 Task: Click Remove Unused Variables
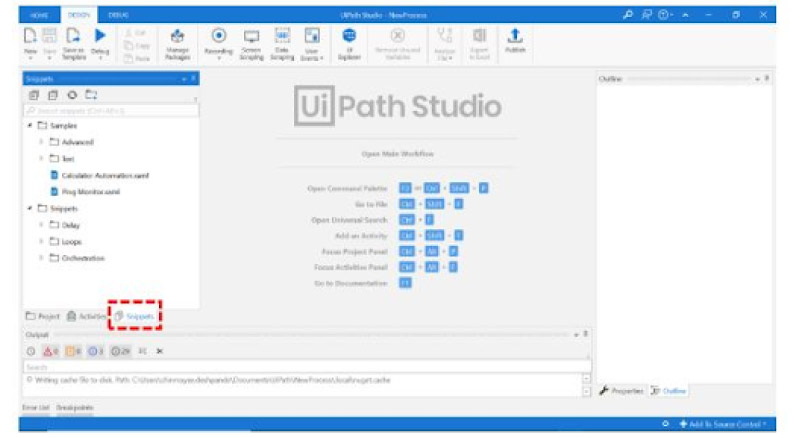pos(397,43)
